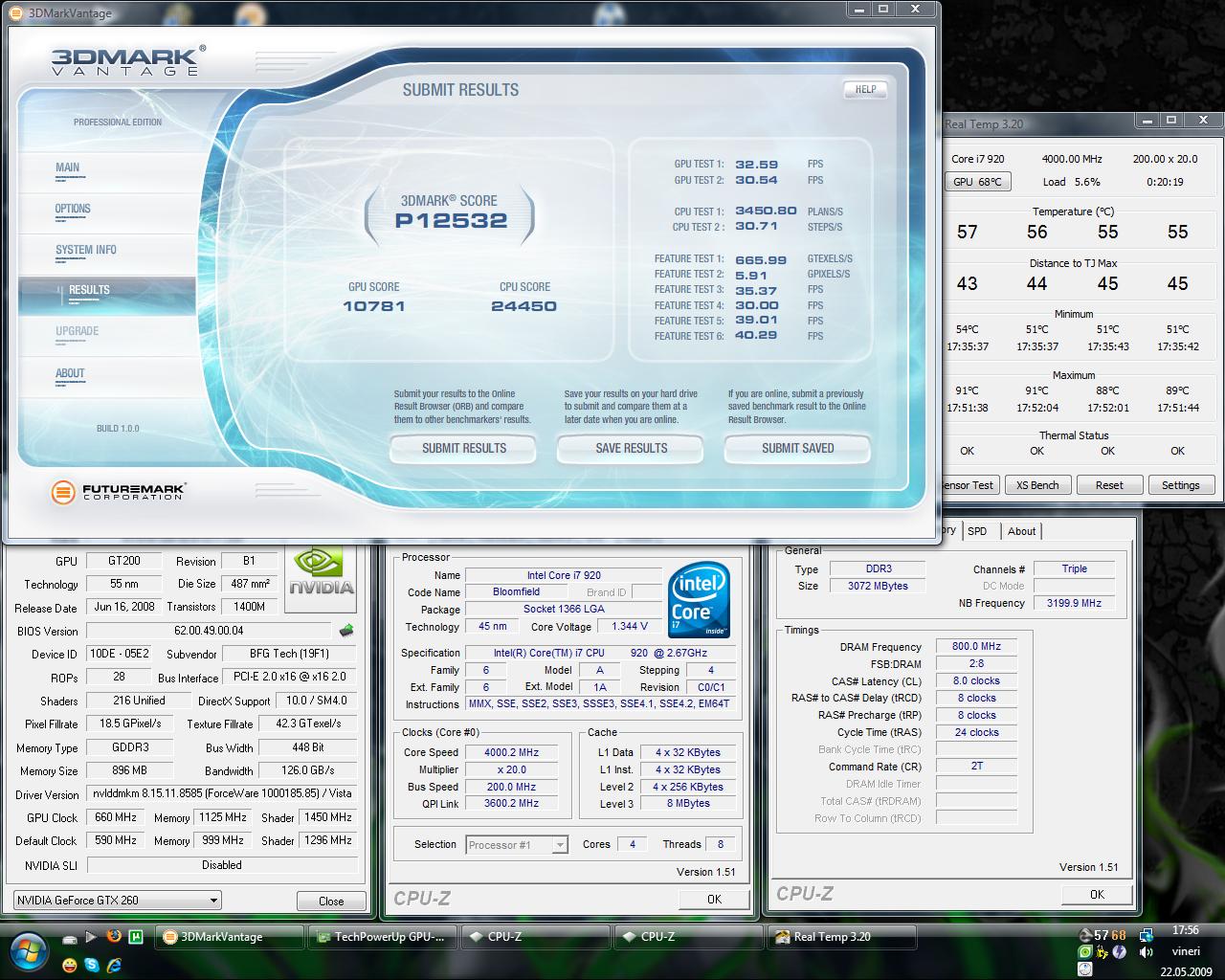Click the tray icon left of the 57 reading
The image size is (1225, 980).
point(1085,935)
